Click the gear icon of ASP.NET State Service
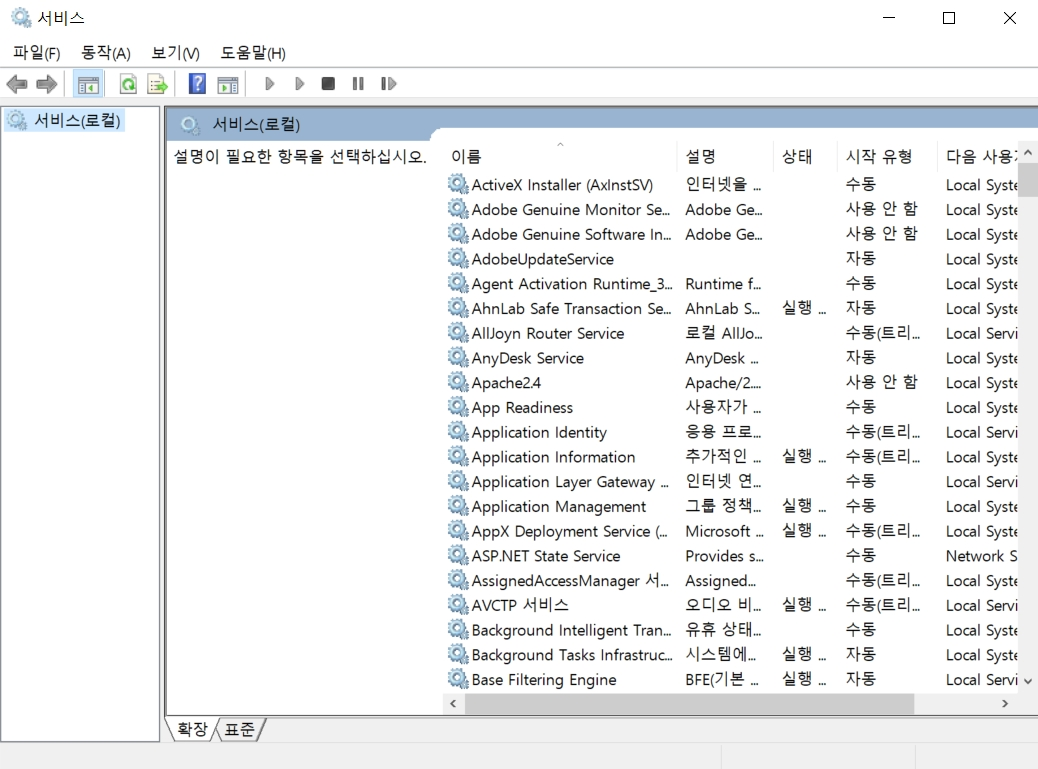Viewport: 1038px width, 769px height. (x=457, y=555)
